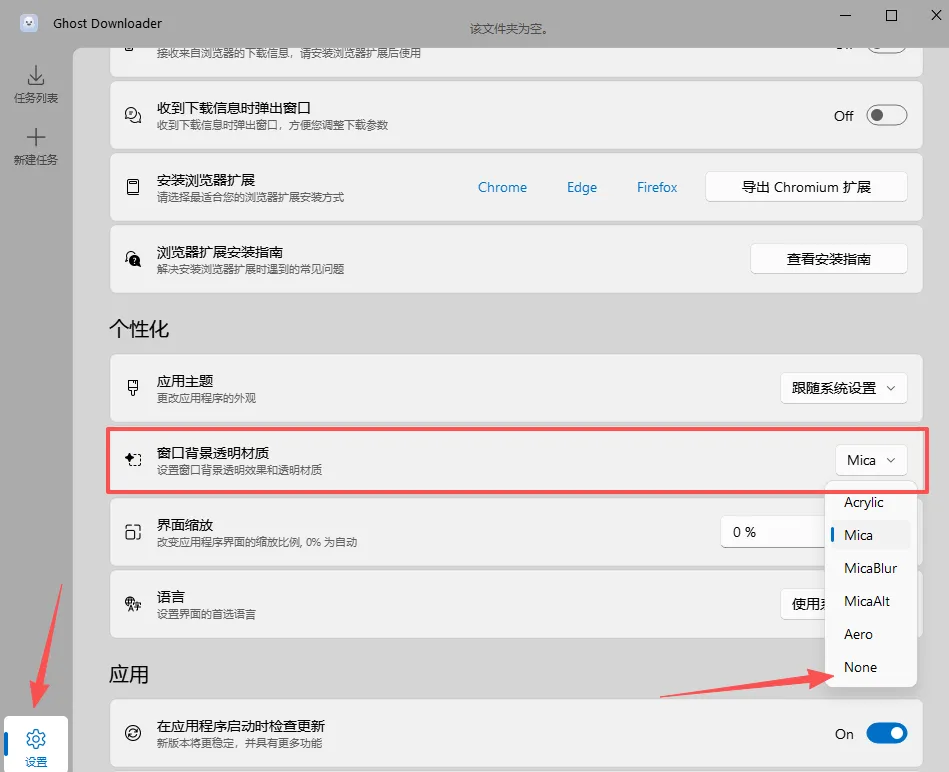The image size is (949, 772).
Task: Click the 更改应用程序的外观 description text
Action: 206,398
